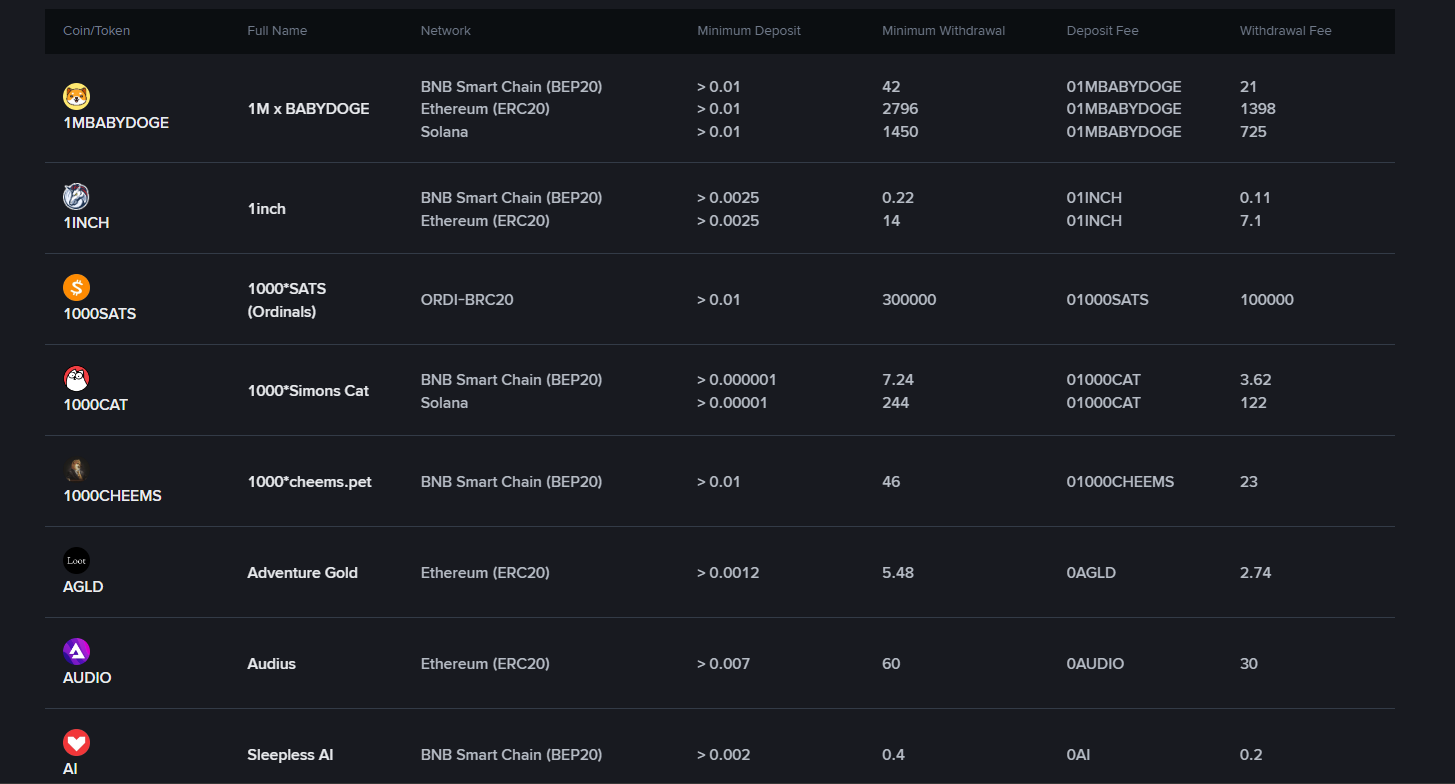Click the full name 1000*Simons Cat
The width and height of the screenshot is (1455, 784).
pos(308,391)
